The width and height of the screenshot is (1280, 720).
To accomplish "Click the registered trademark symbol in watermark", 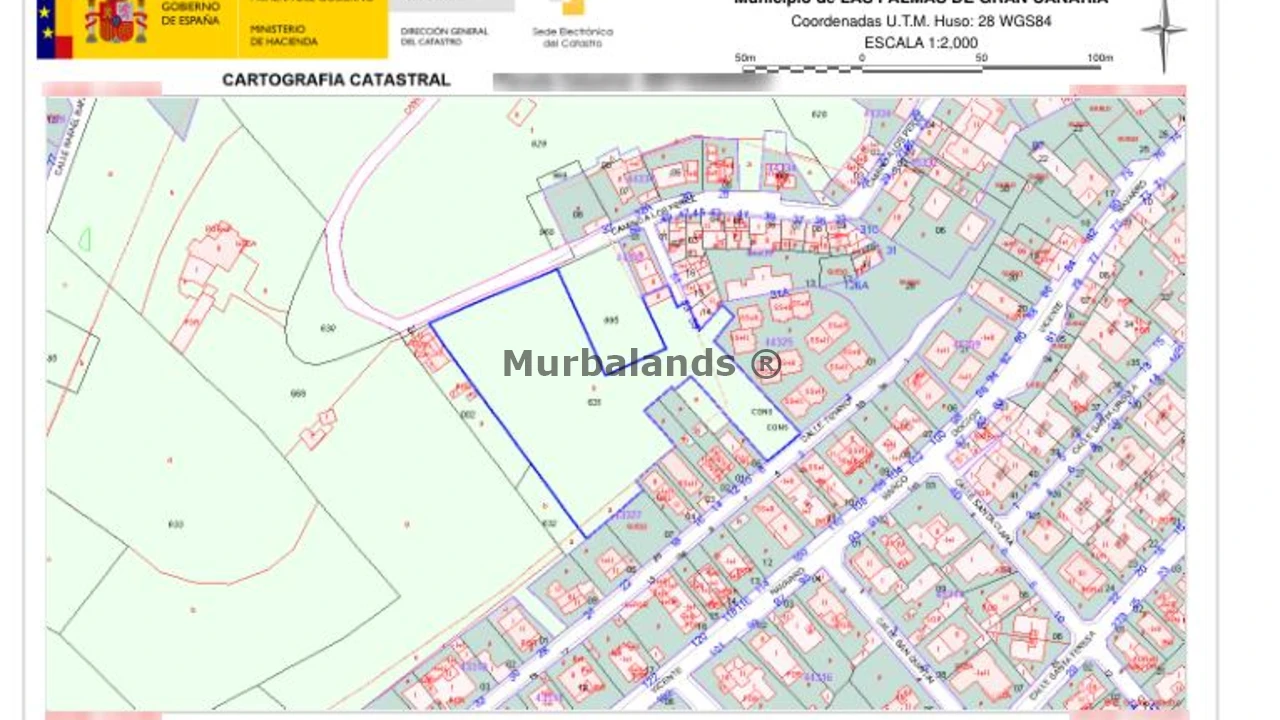I will click(x=767, y=364).
